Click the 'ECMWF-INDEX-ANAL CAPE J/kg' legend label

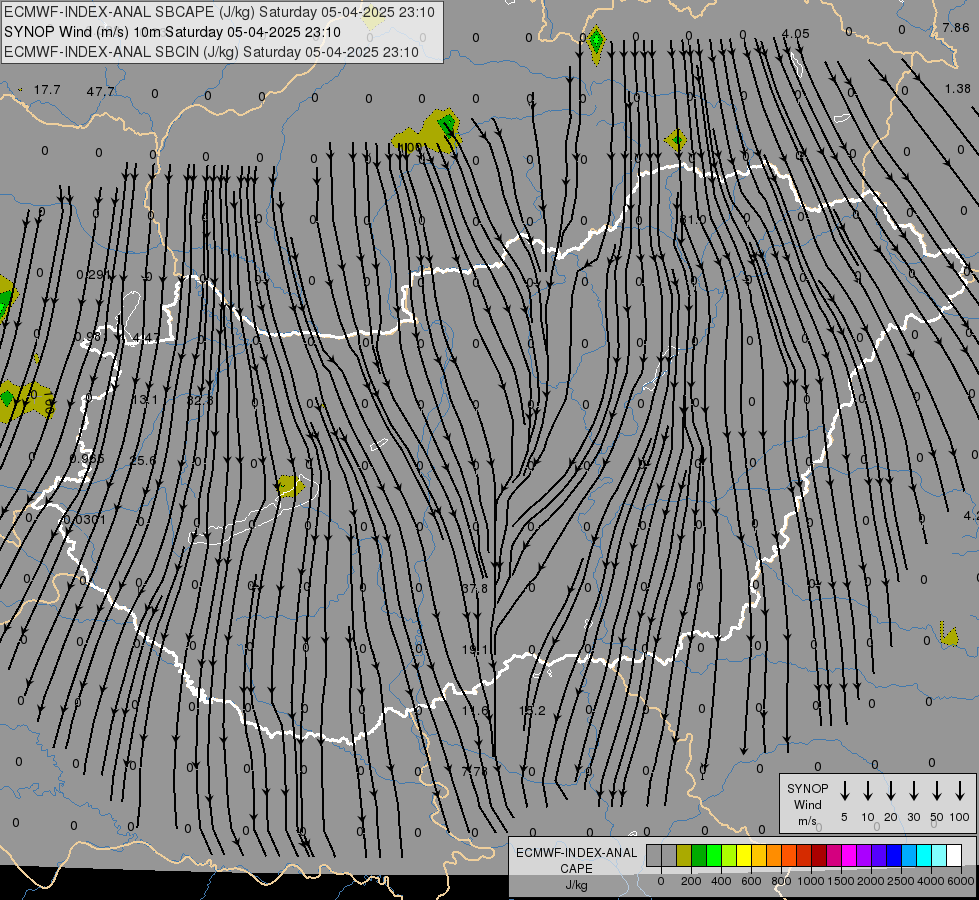(576, 868)
